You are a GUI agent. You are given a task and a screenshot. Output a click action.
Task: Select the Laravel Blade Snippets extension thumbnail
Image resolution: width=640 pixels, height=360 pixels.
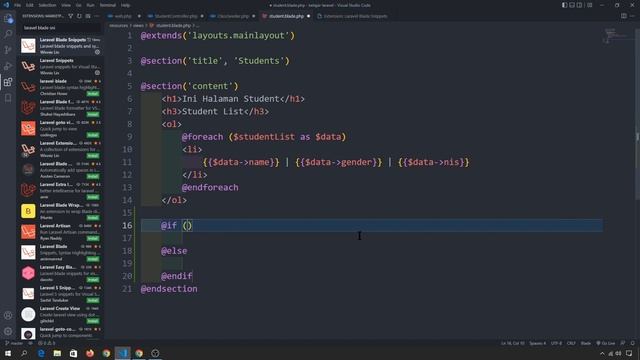pos(28,45)
